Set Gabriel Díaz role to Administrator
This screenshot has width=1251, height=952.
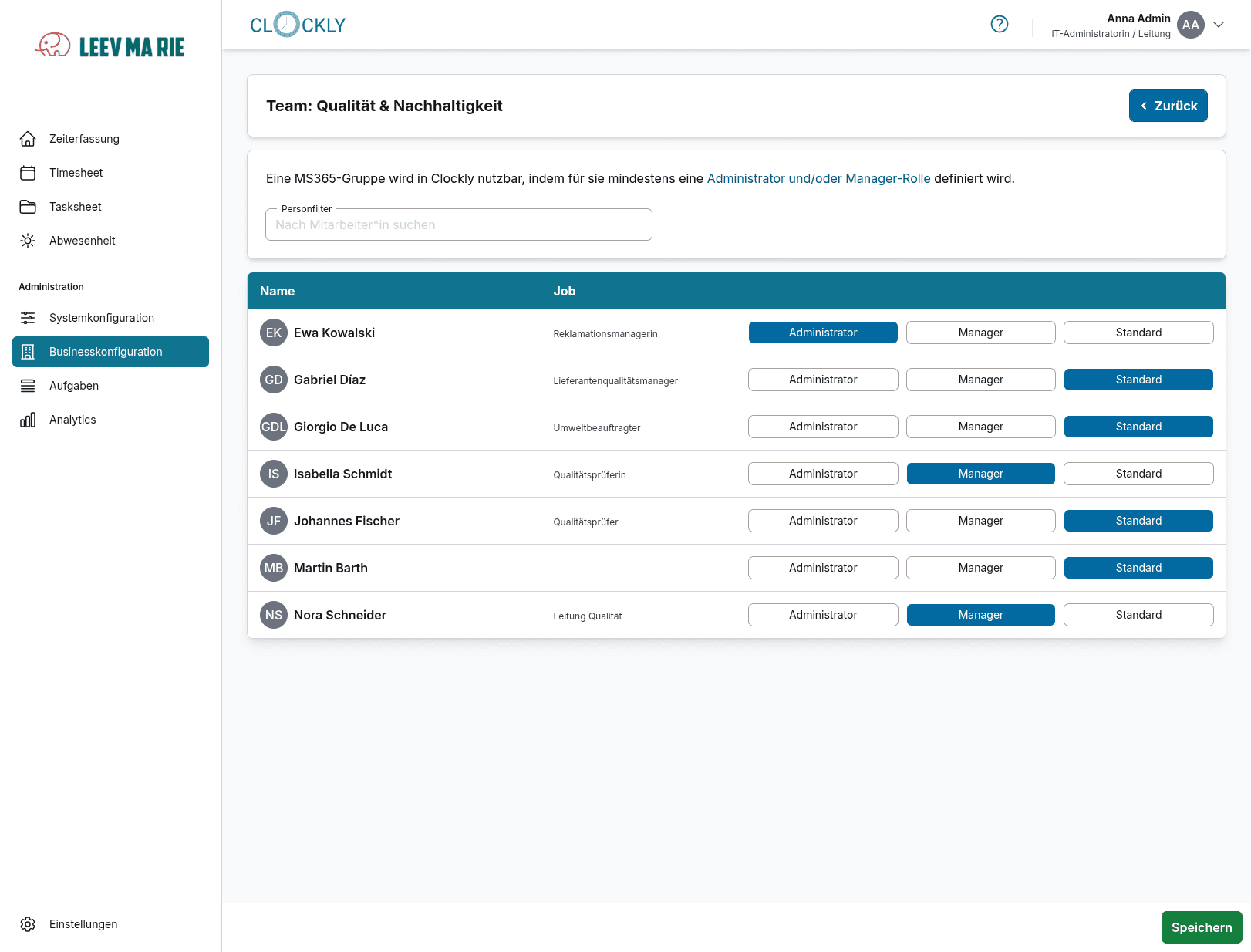point(823,380)
